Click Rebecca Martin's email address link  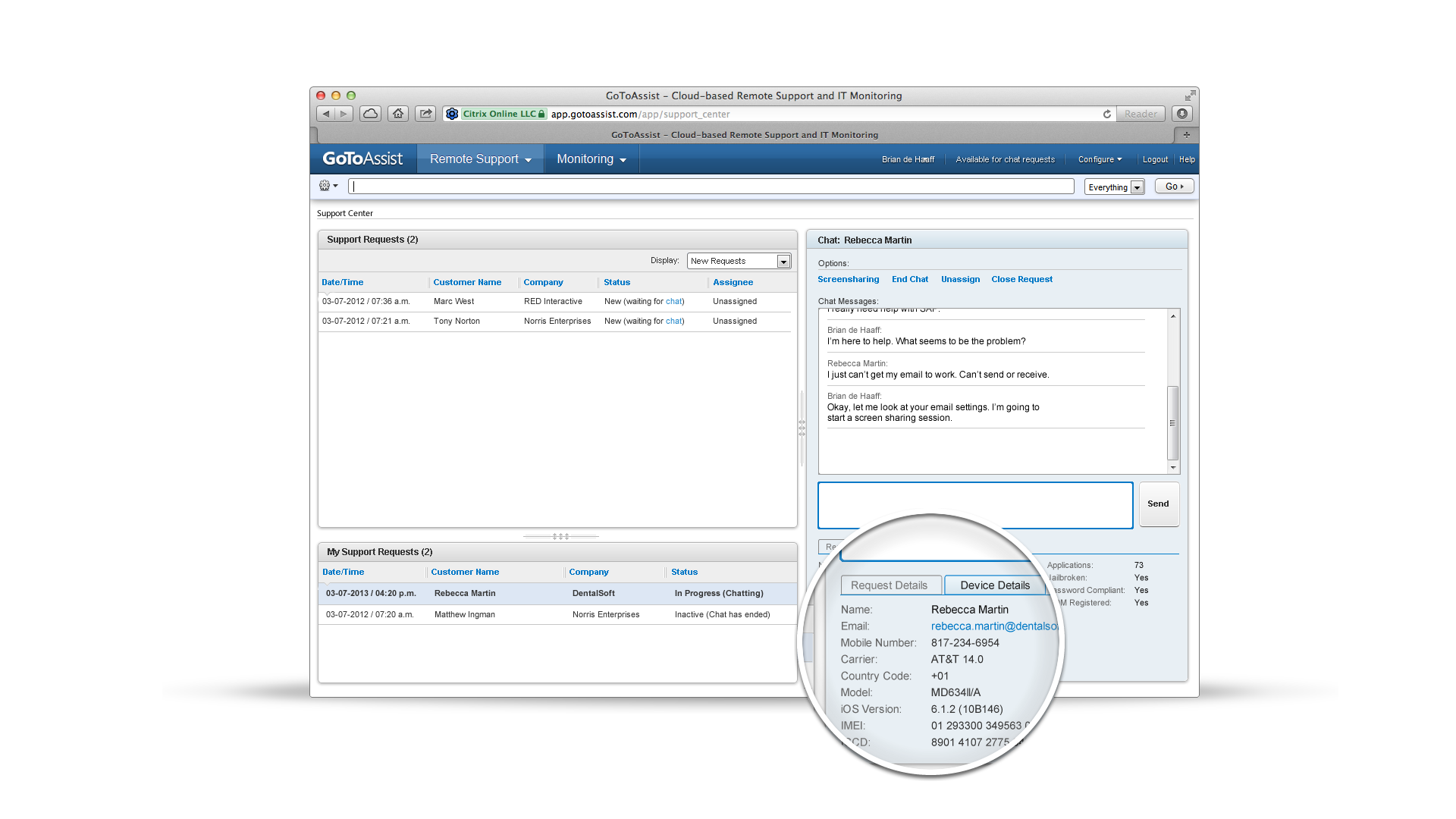click(994, 626)
